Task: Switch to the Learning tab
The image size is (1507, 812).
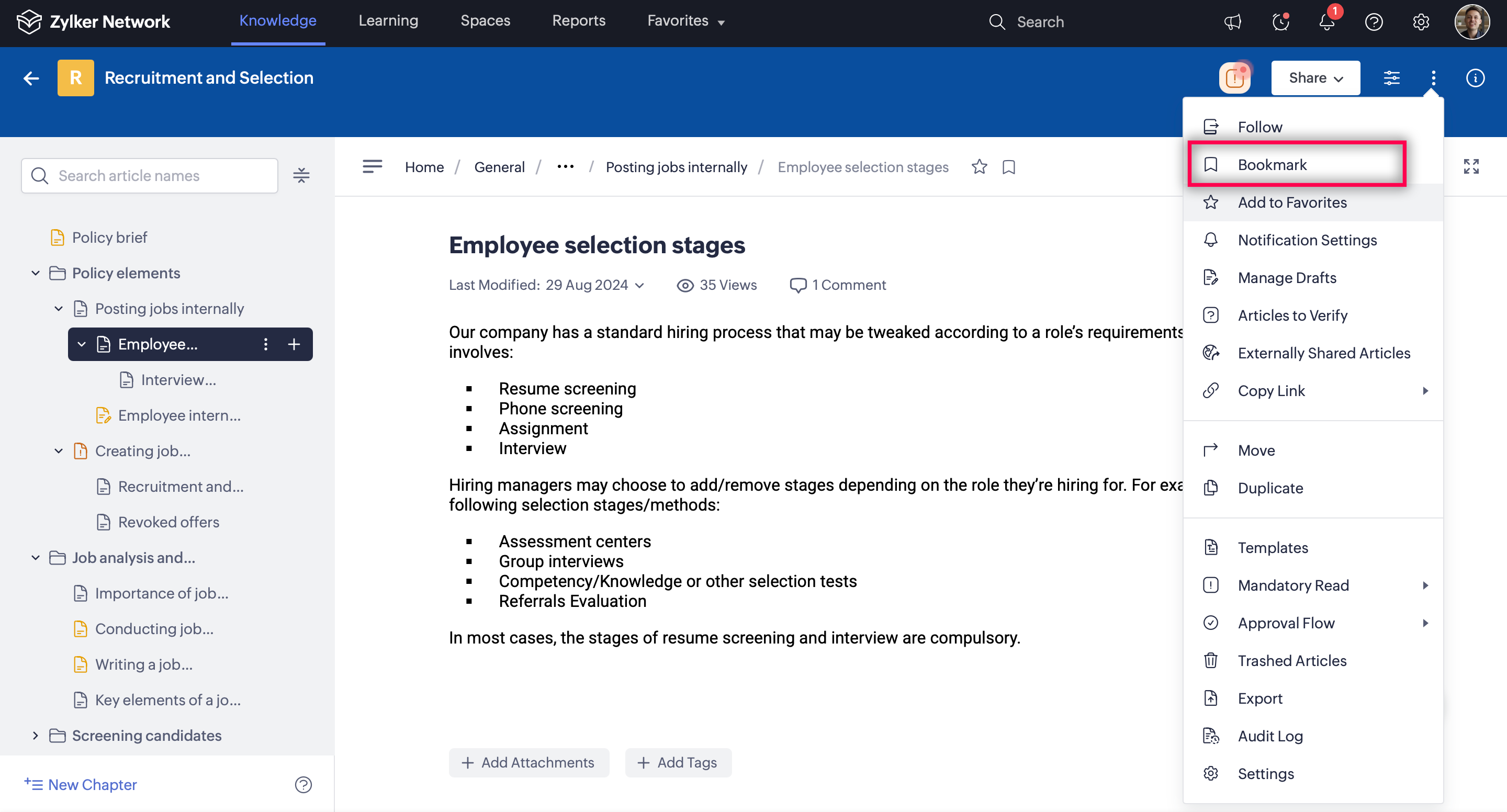Action: [x=388, y=21]
